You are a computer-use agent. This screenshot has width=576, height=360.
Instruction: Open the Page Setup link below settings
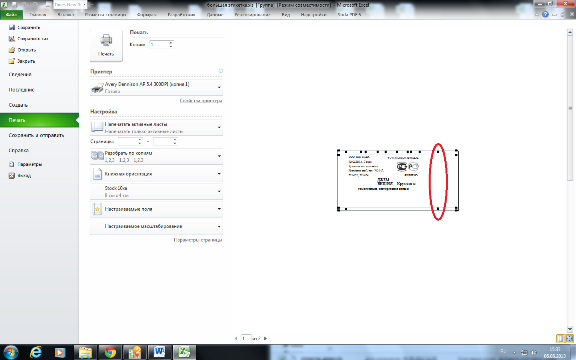198,240
